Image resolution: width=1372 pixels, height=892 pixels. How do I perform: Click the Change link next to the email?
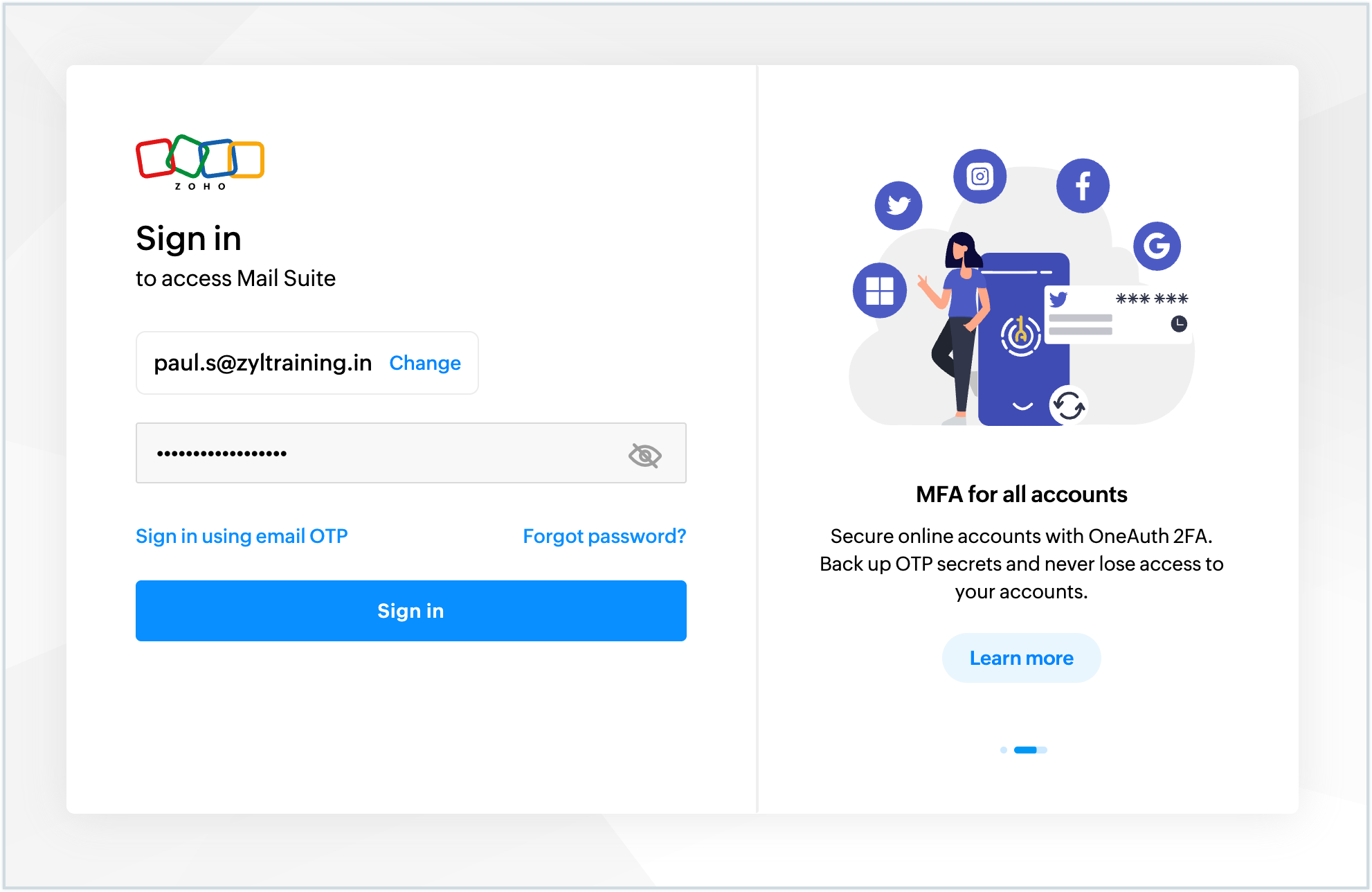[424, 363]
